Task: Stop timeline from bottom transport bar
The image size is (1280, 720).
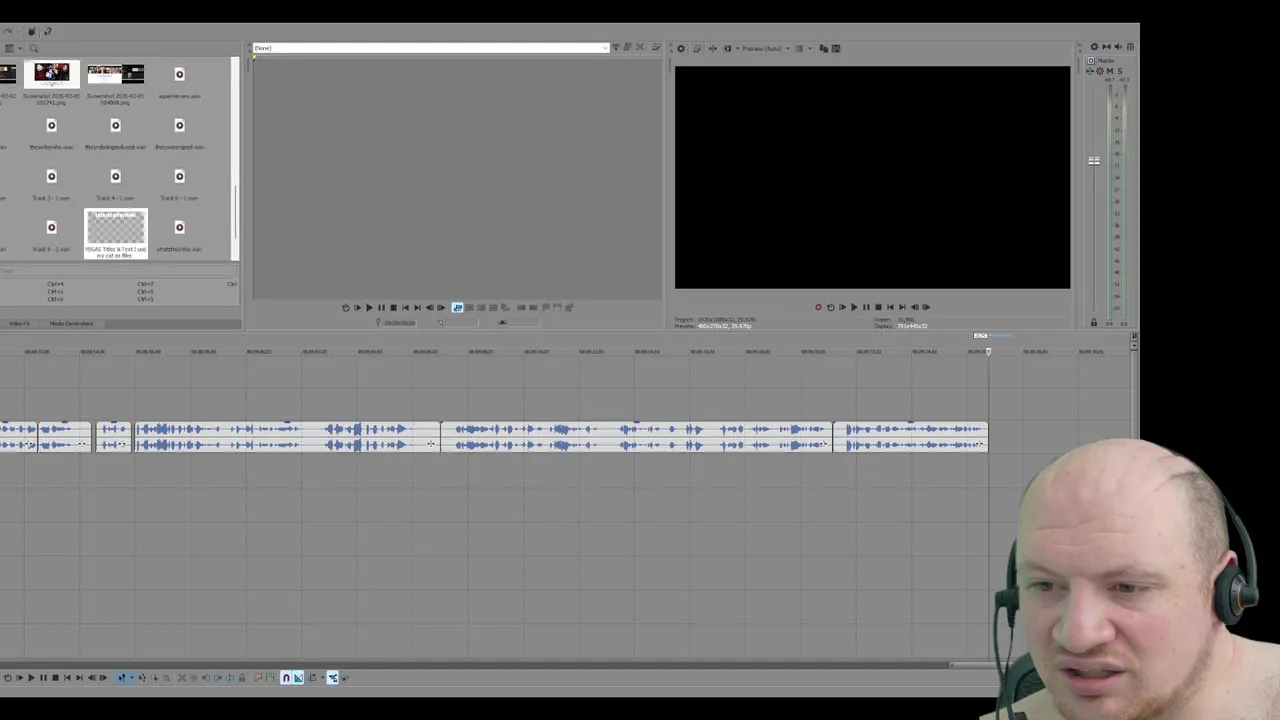Action: pyautogui.click(x=55, y=678)
